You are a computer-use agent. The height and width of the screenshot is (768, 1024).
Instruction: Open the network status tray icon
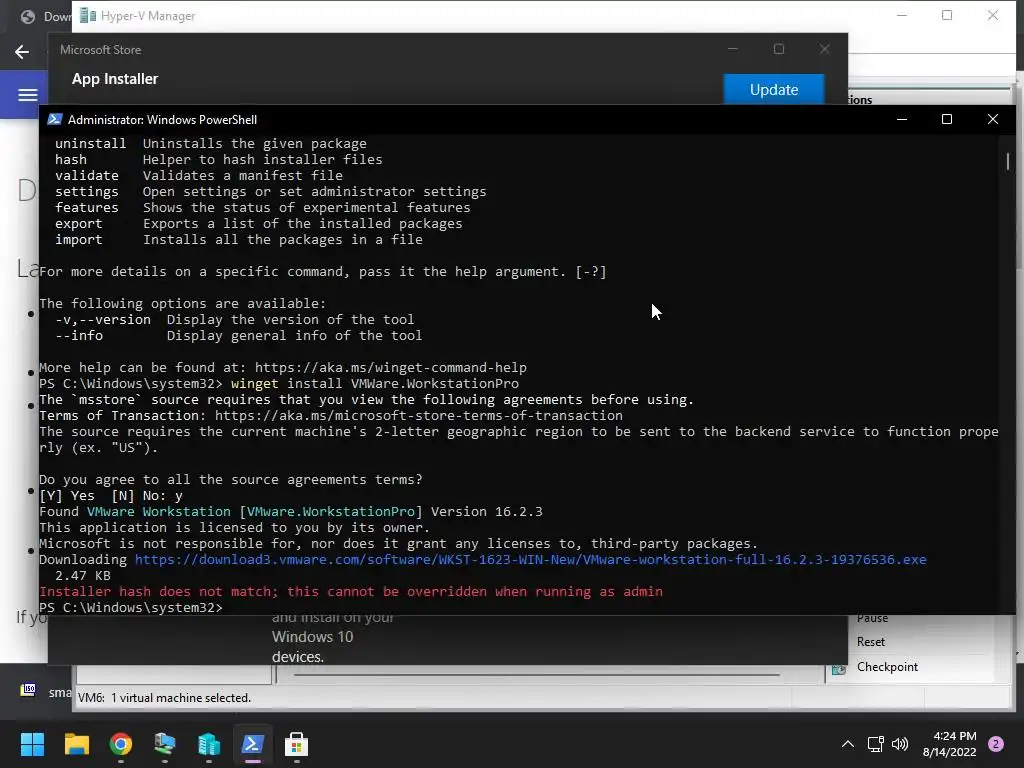(875, 744)
